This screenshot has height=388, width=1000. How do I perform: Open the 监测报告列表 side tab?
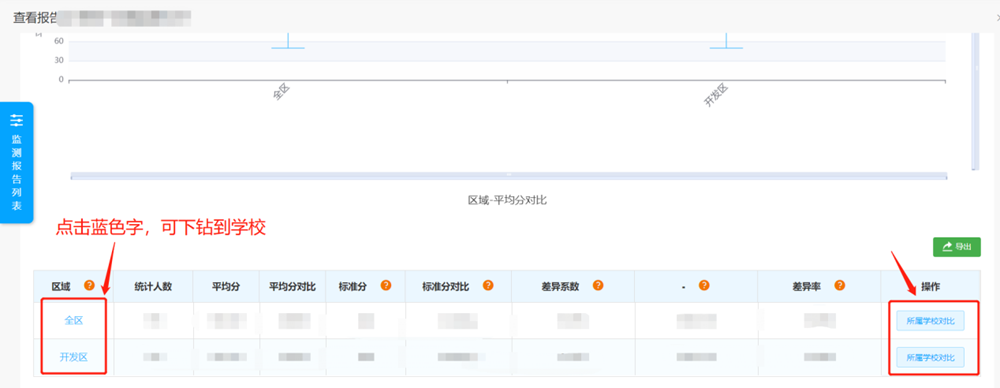click(17, 163)
